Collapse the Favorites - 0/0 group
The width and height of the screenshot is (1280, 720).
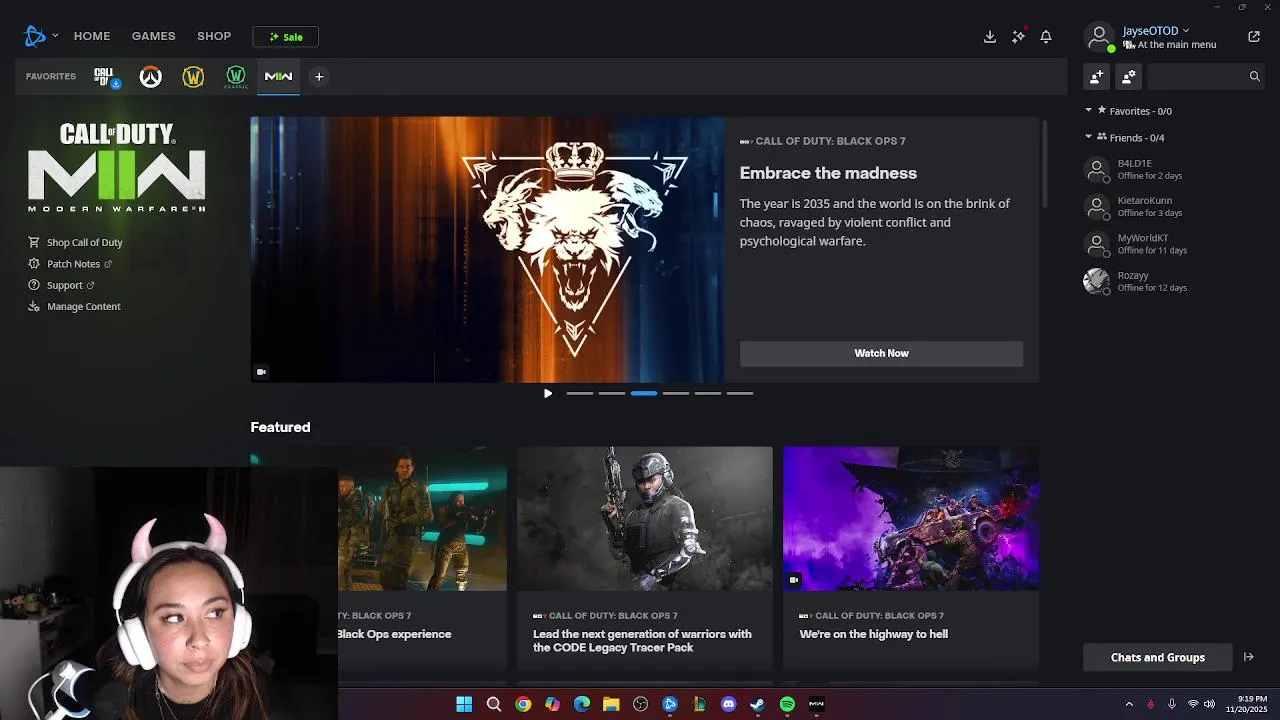point(1089,111)
